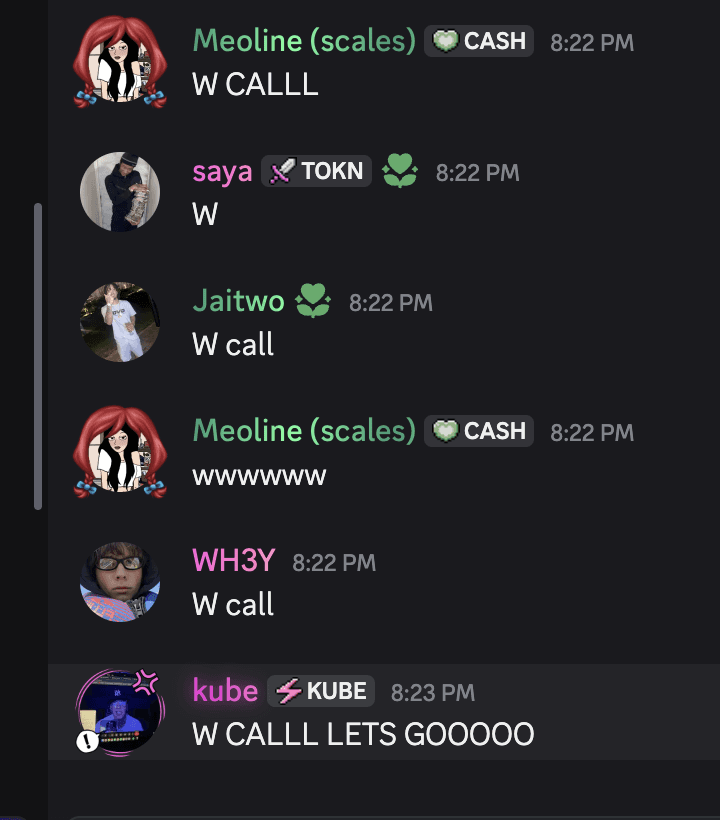The image size is (720, 820).
Task: Select the message W CALLL LETS GOOOOO
Action: [x=363, y=734]
